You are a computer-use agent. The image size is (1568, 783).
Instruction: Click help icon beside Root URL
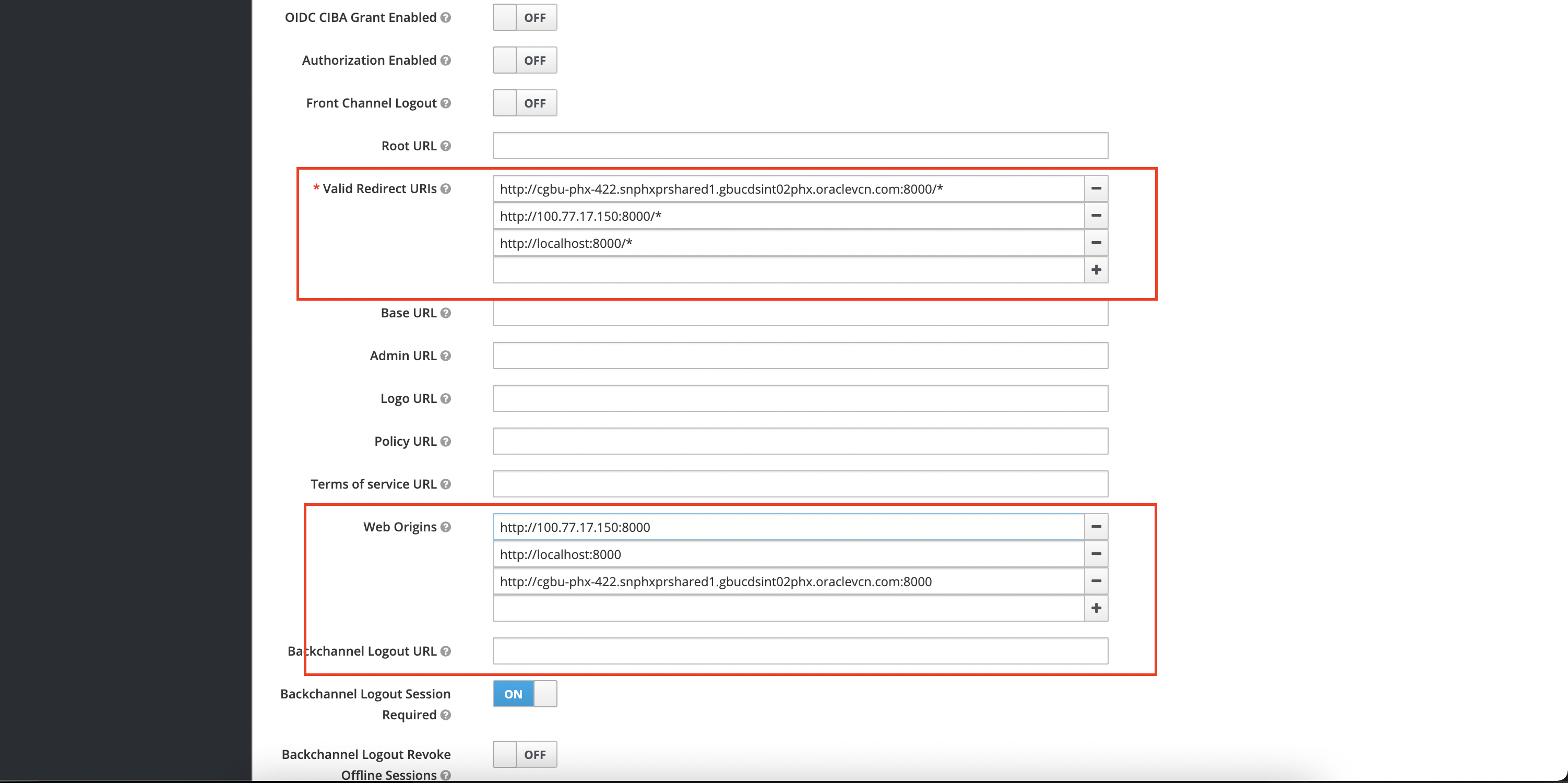446,146
